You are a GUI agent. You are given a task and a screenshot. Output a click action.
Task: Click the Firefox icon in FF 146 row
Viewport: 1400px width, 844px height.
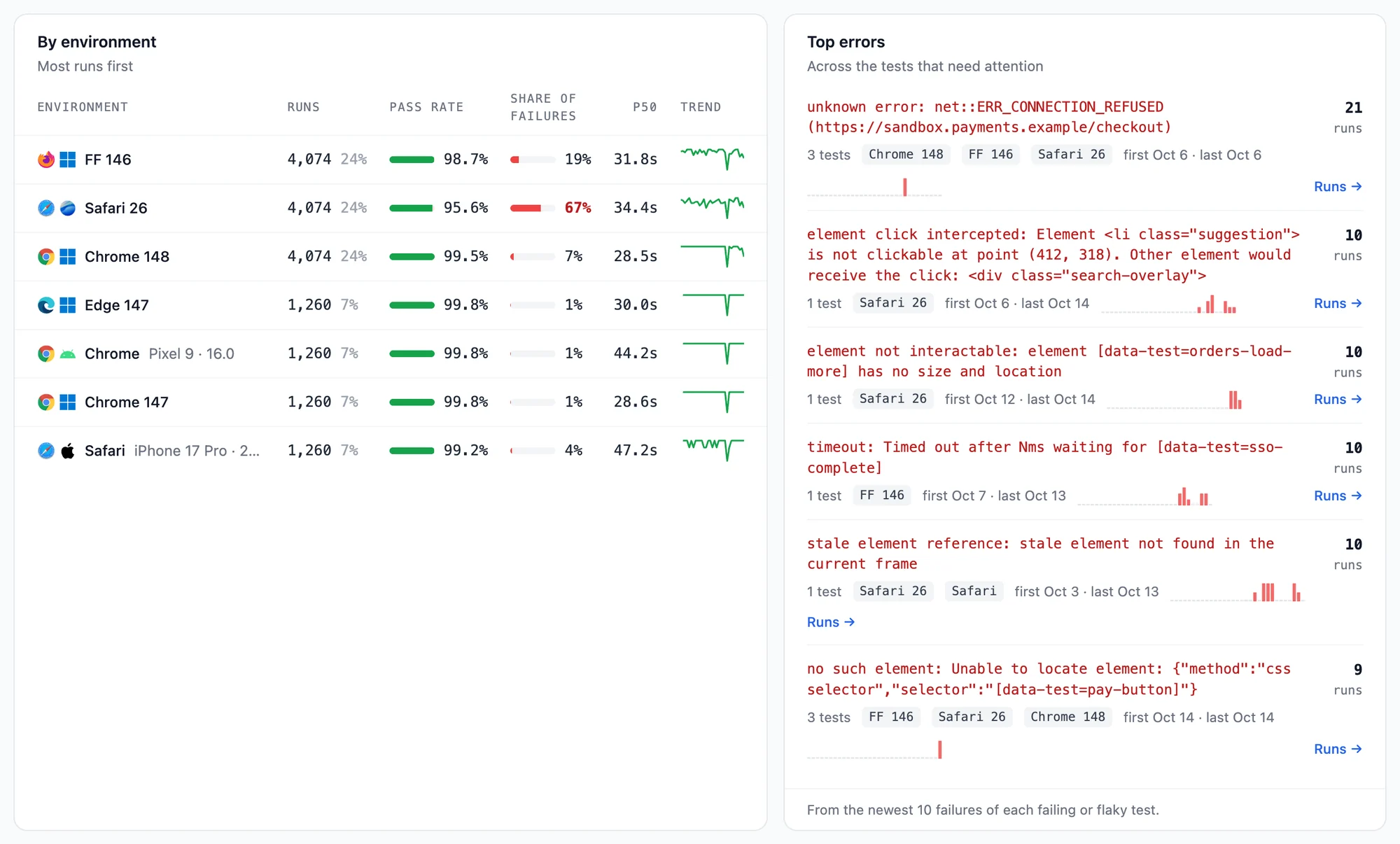(x=46, y=160)
